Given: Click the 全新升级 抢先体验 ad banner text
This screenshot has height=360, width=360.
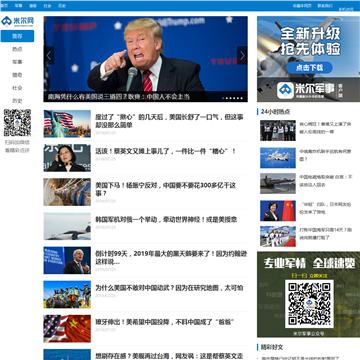Looking at the screenshot, I should pyautogui.click(x=310, y=41).
